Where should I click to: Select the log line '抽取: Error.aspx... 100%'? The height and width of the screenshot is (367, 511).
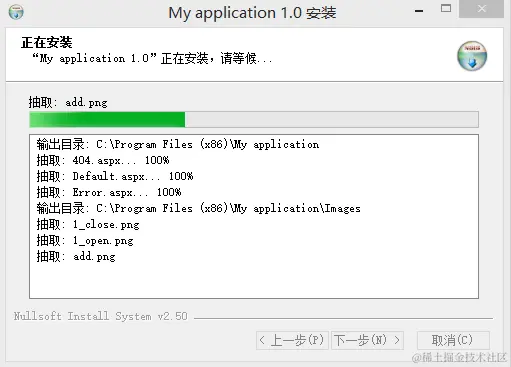pos(109,192)
